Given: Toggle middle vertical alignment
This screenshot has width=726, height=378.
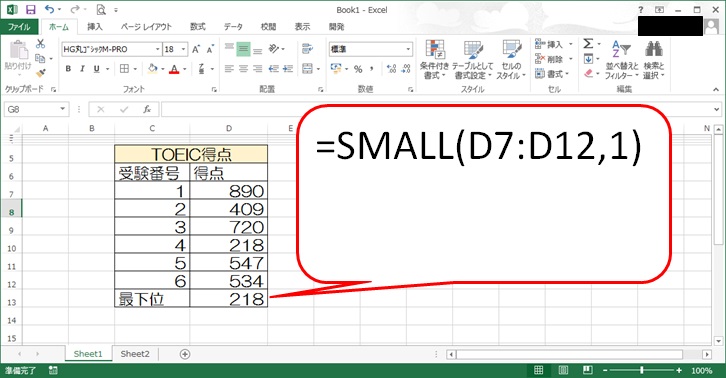Looking at the screenshot, I should point(244,49).
